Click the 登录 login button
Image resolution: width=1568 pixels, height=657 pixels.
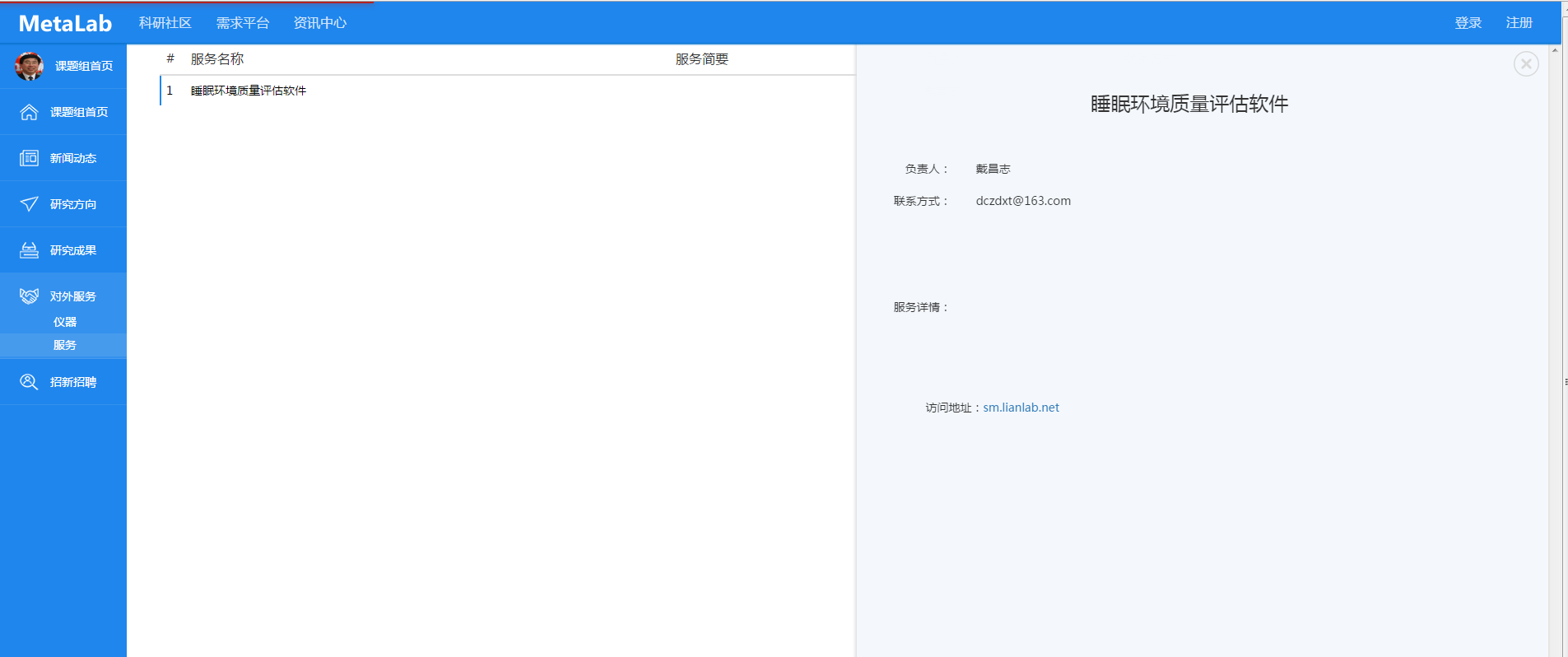click(1468, 23)
